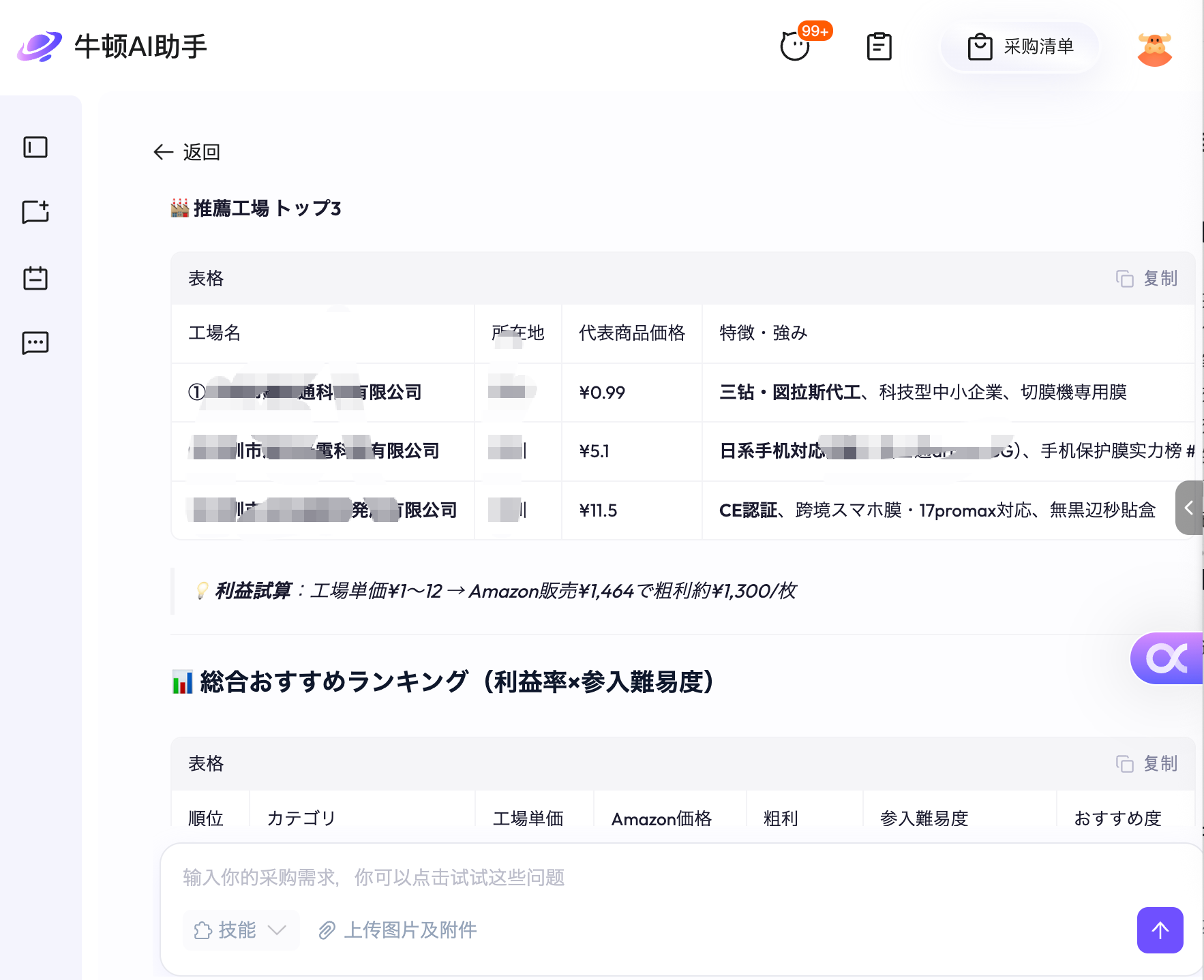
Task: Start a new chat from sidebar
Action: tap(35, 212)
